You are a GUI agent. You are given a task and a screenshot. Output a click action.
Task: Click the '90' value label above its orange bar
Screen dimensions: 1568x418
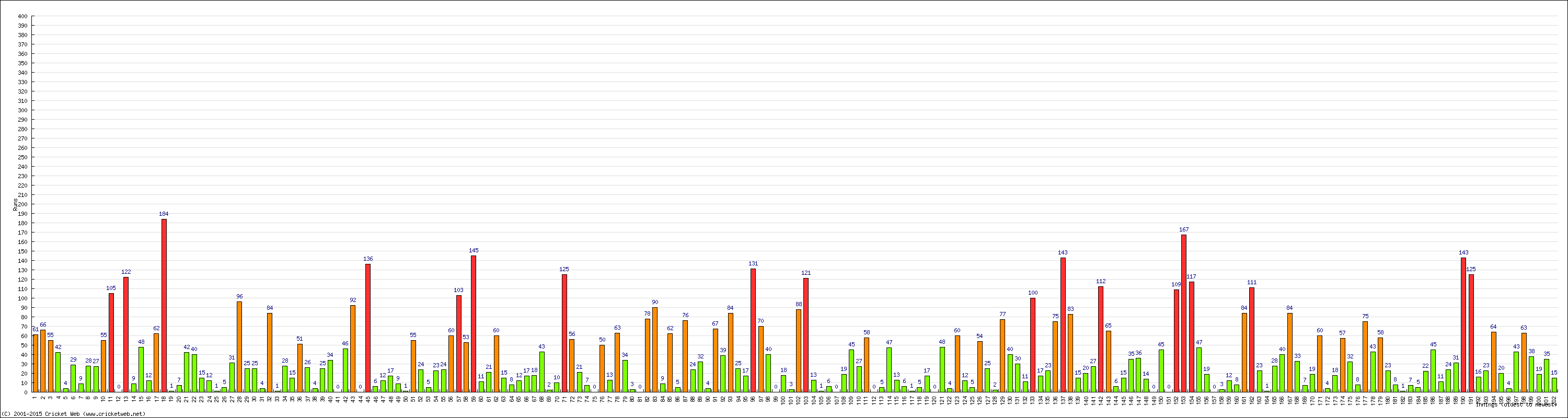[x=655, y=303]
